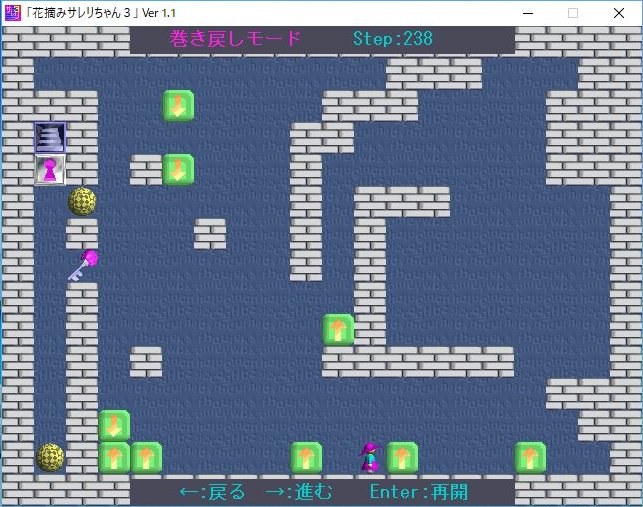The image size is (643, 507).
Task: Open the window icon menu in title bar
Action: (13, 13)
